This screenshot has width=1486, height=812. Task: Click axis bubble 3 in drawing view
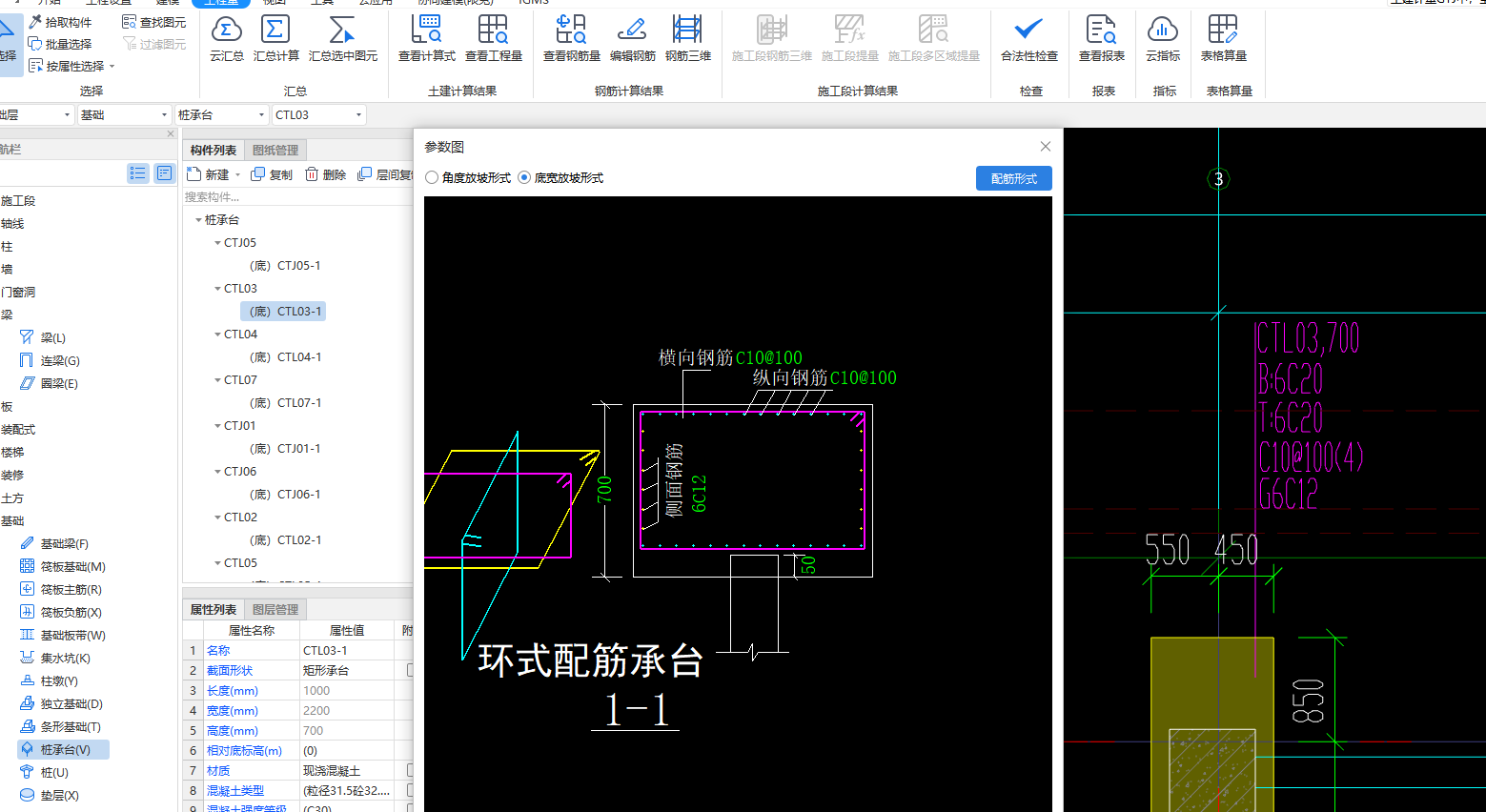click(x=1218, y=178)
